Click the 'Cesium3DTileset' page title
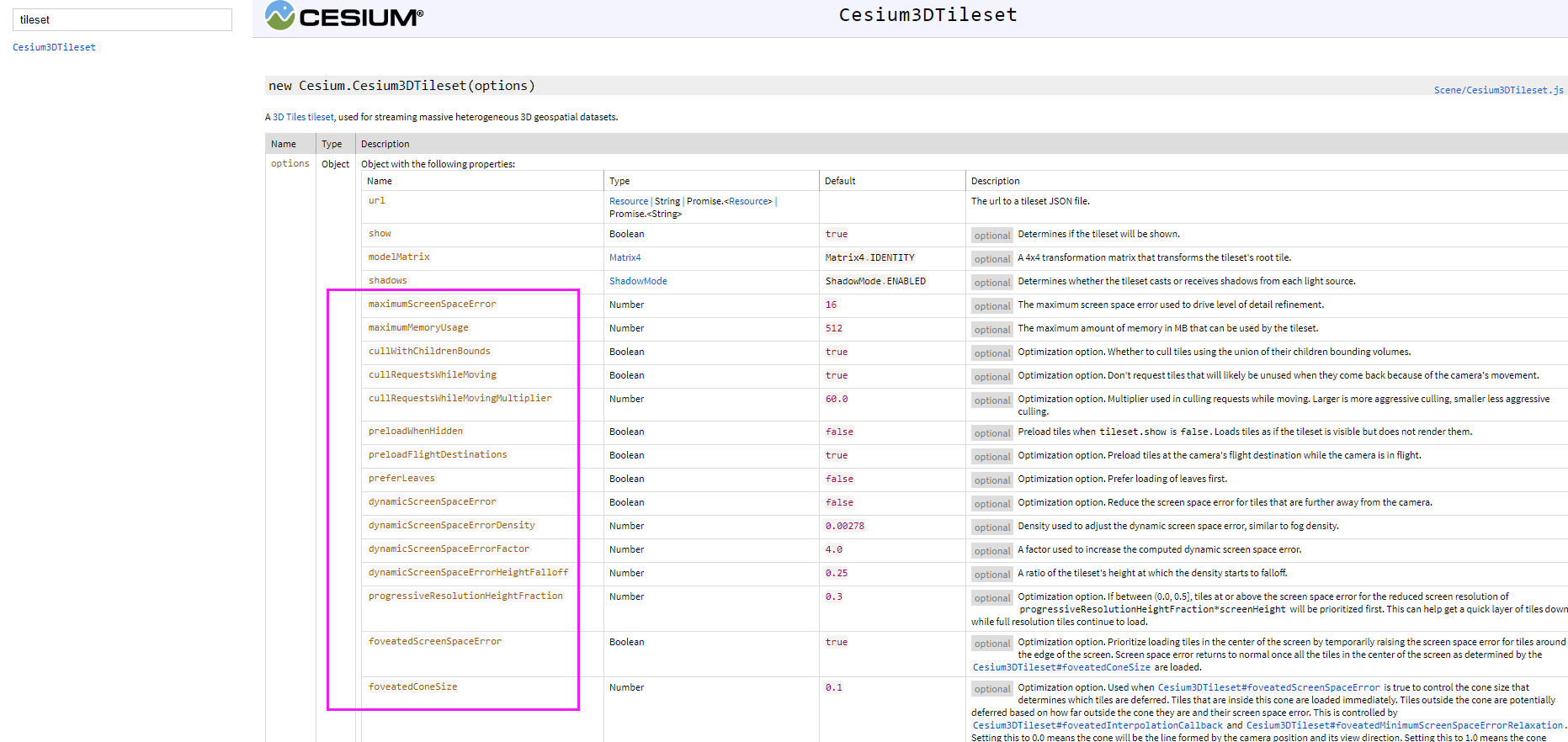Screen dimensions: 1568x742 (x=928, y=14)
